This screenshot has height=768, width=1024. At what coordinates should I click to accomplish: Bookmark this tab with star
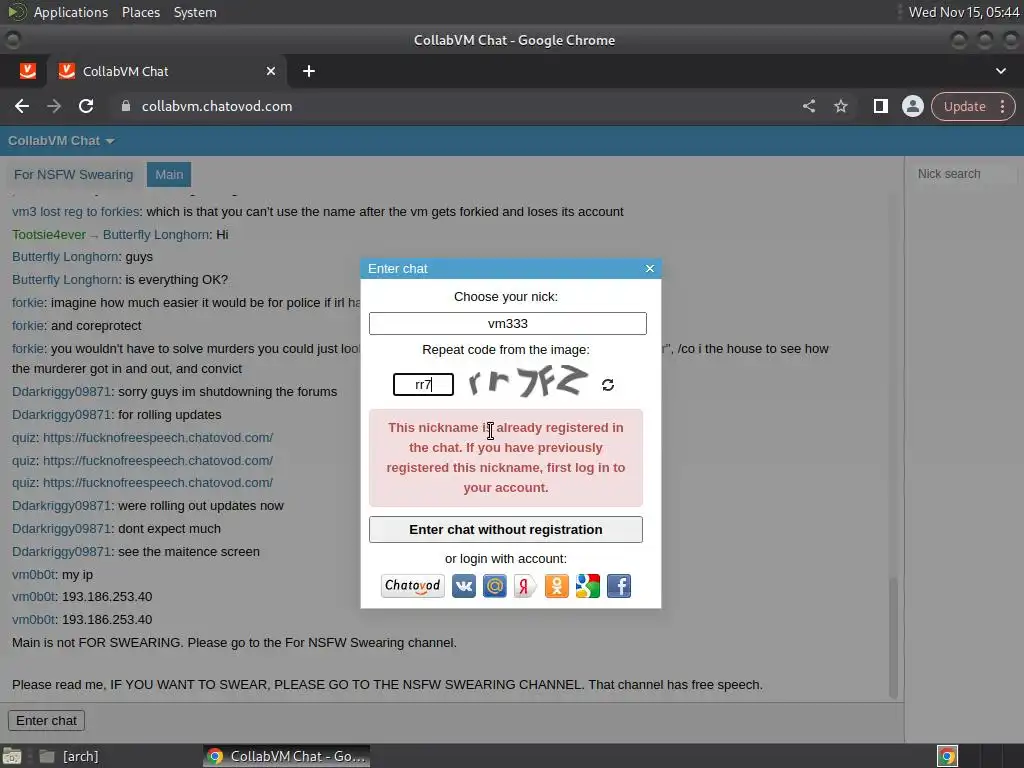pyautogui.click(x=841, y=106)
